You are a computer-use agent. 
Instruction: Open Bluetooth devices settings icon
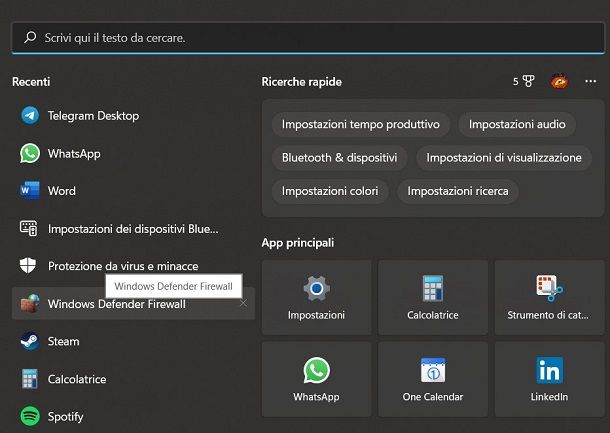click(x=29, y=228)
